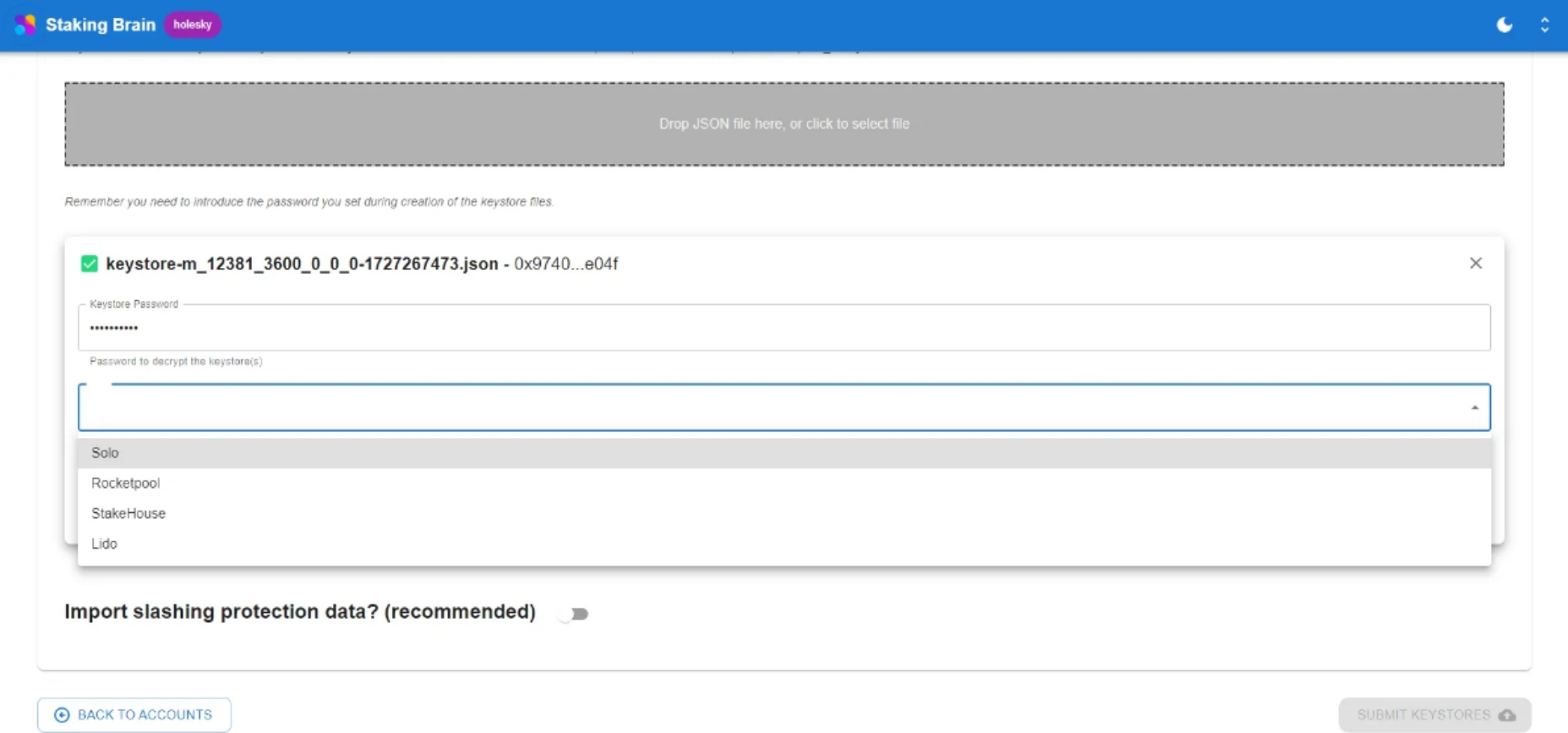This screenshot has width=1568, height=733.
Task: Click the up-down arrows icon in header
Action: (1544, 25)
